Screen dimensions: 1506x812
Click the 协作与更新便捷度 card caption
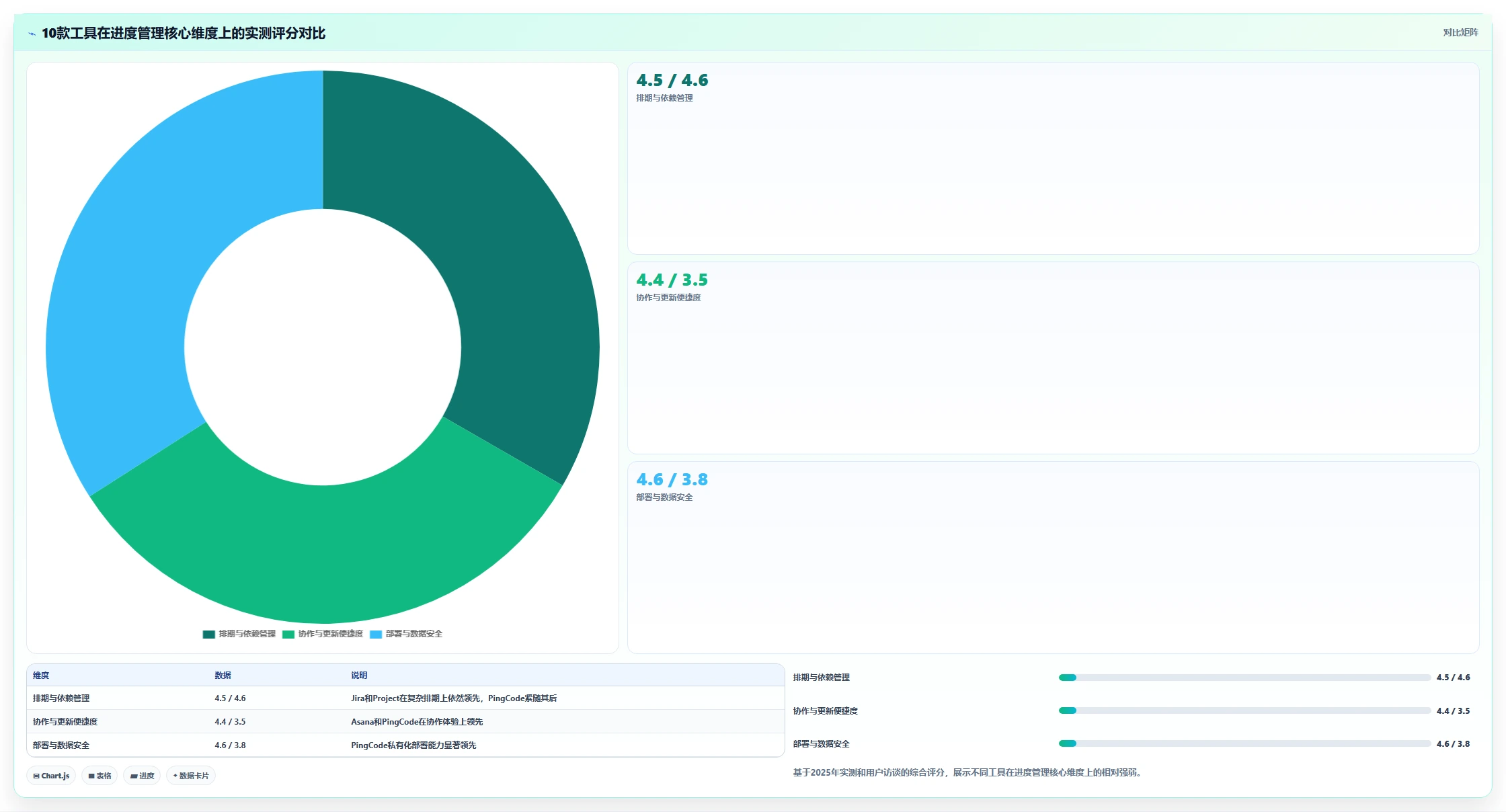(668, 298)
